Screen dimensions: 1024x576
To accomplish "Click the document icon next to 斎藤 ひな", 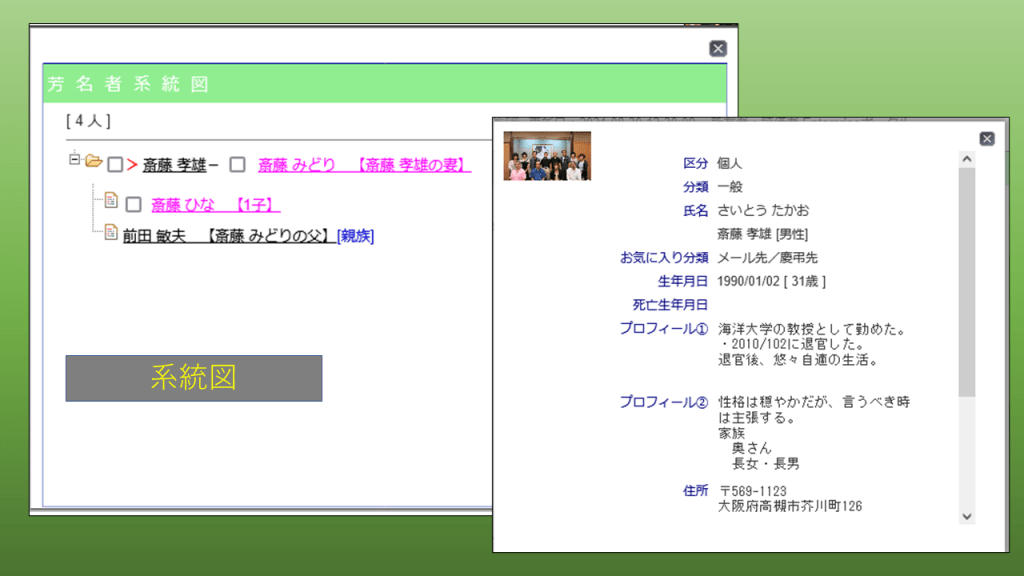I will [x=111, y=201].
